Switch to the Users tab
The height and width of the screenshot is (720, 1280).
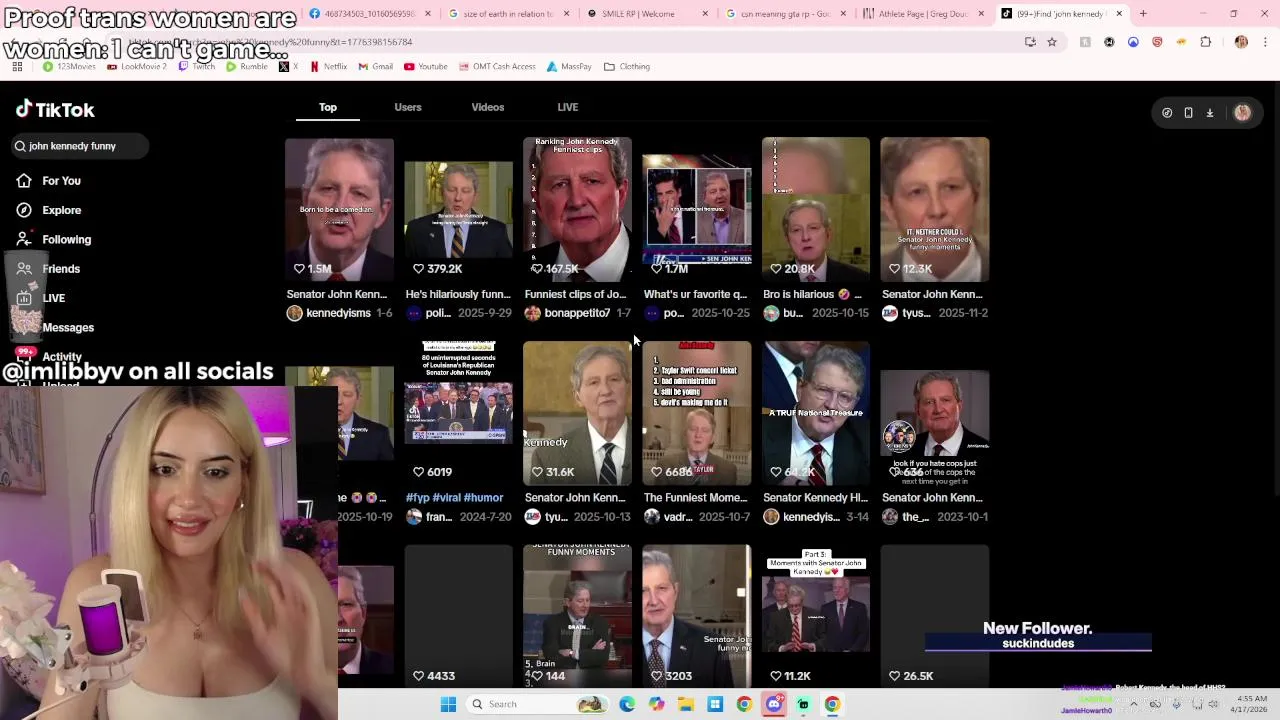408,107
